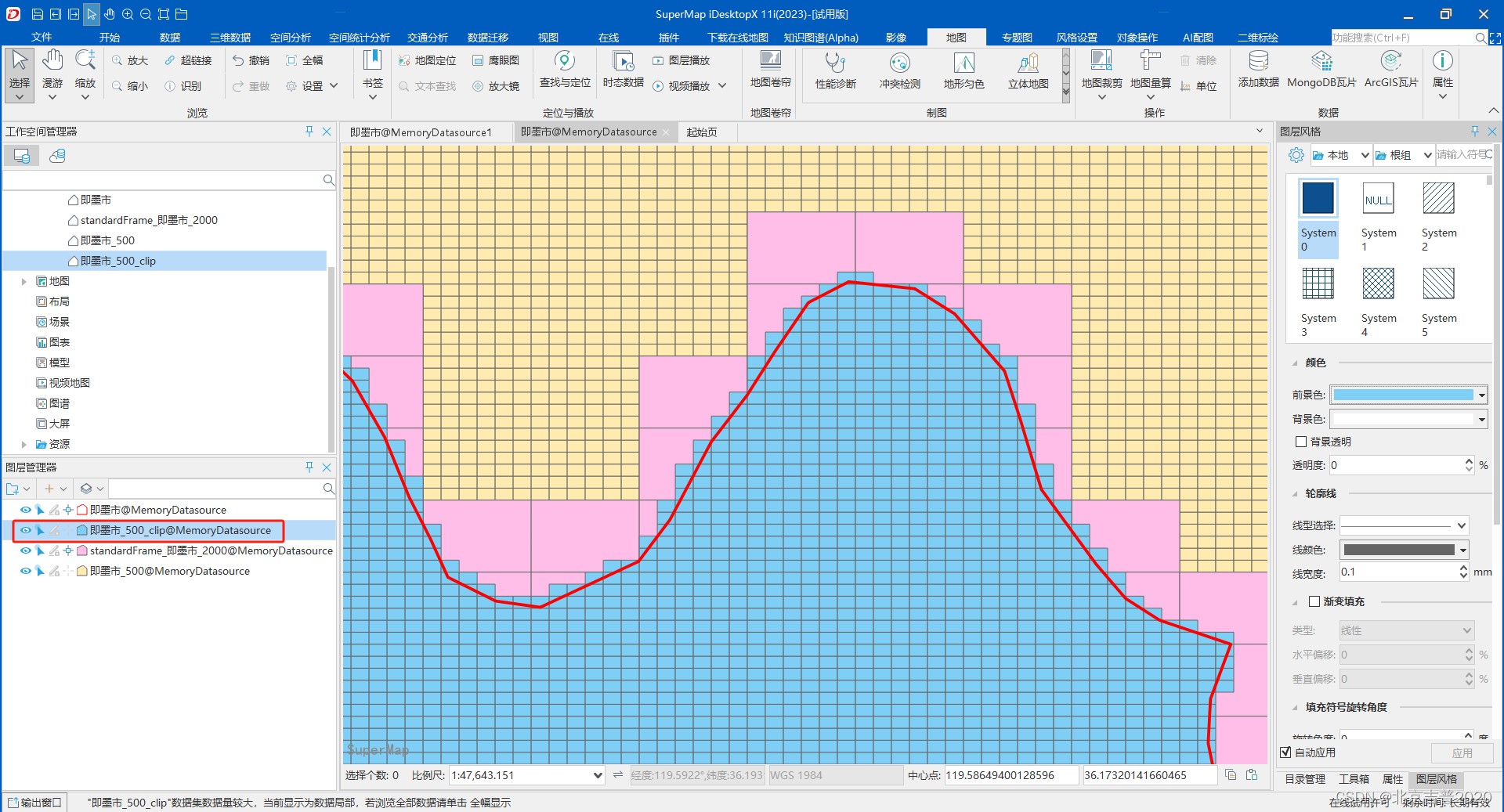Click the 识别 identify tool
The image size is (1504, 812).
point(183,86)
